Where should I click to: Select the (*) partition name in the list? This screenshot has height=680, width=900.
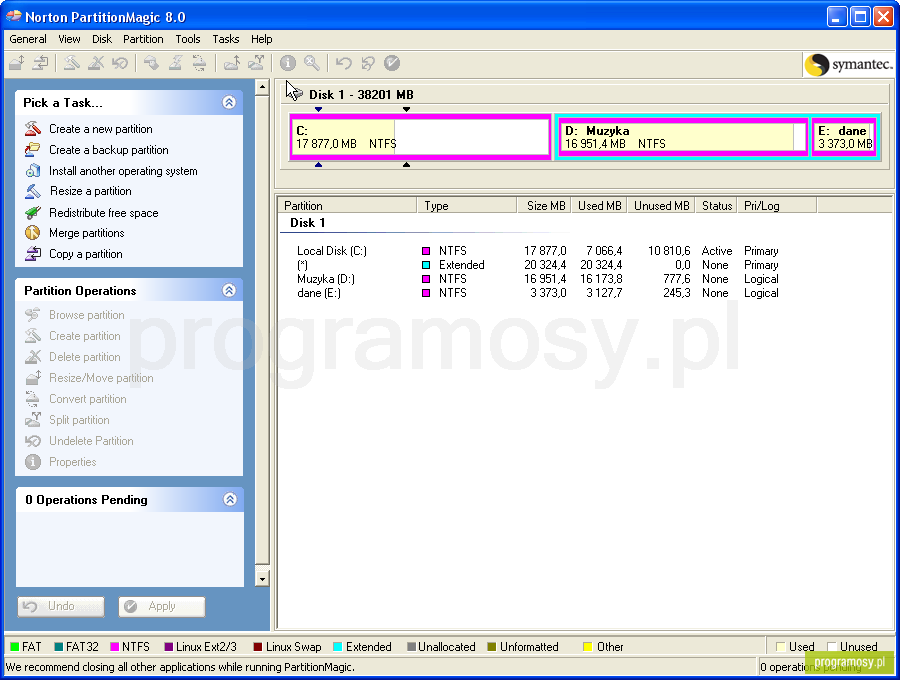click(x=302, y=265)
